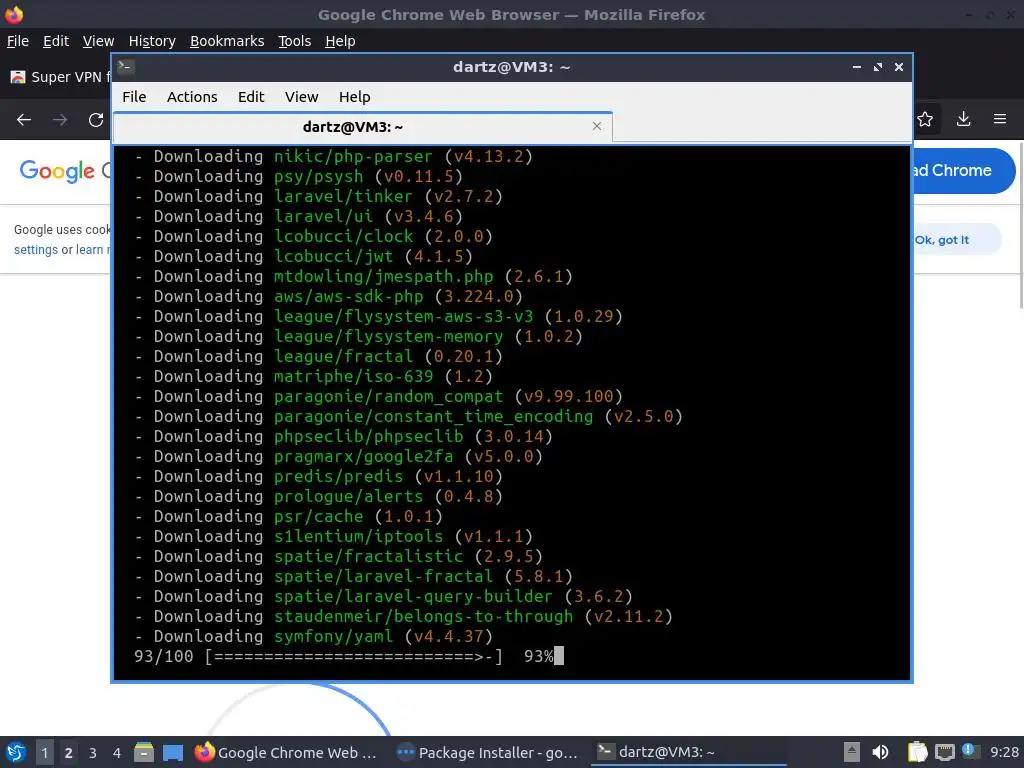Screen dimensions: 1024x768
Task: Maximize the terminal window
Action: pyautogui.click(x=878, y=67)
